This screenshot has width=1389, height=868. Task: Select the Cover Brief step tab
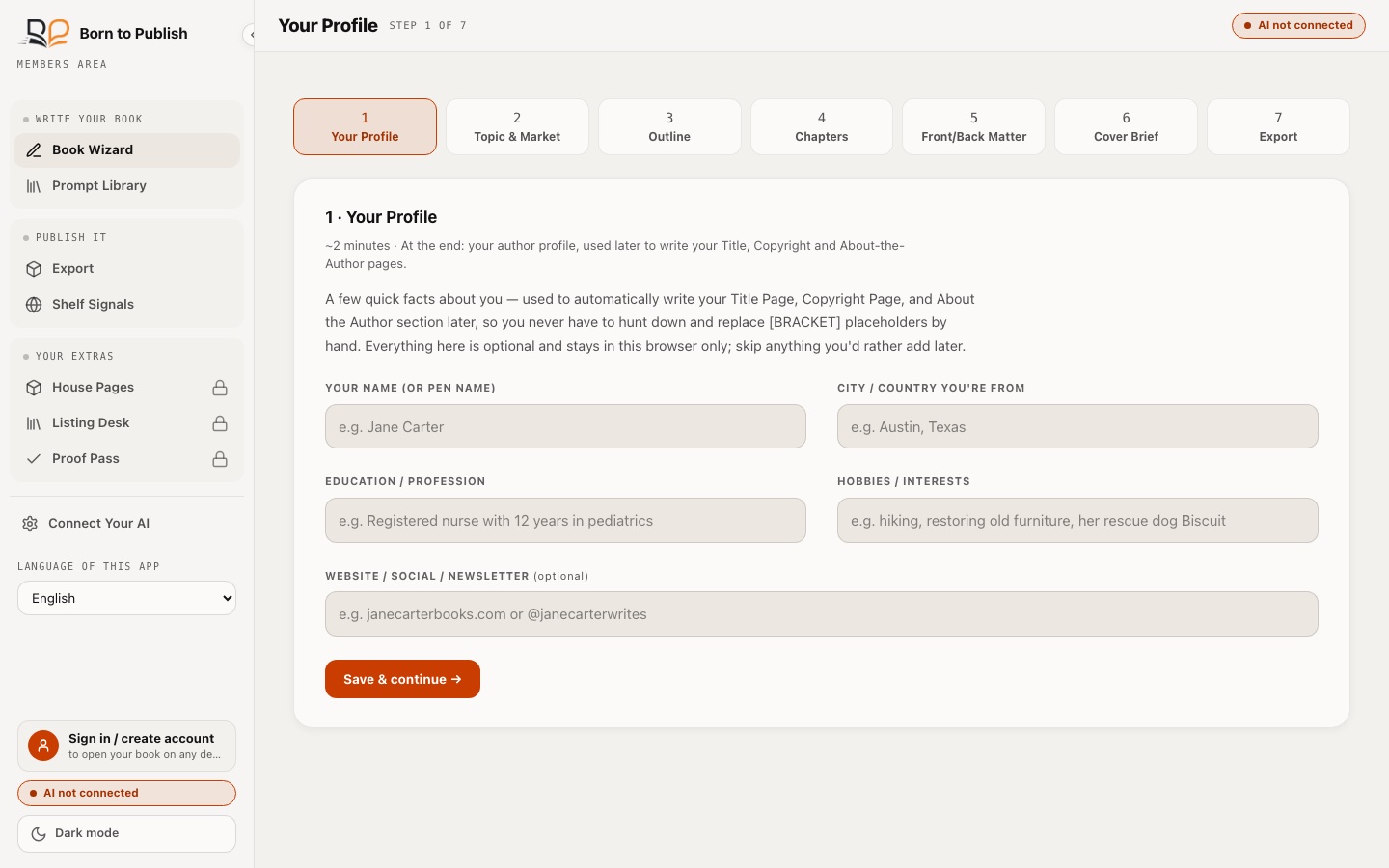click(1127, 126)
